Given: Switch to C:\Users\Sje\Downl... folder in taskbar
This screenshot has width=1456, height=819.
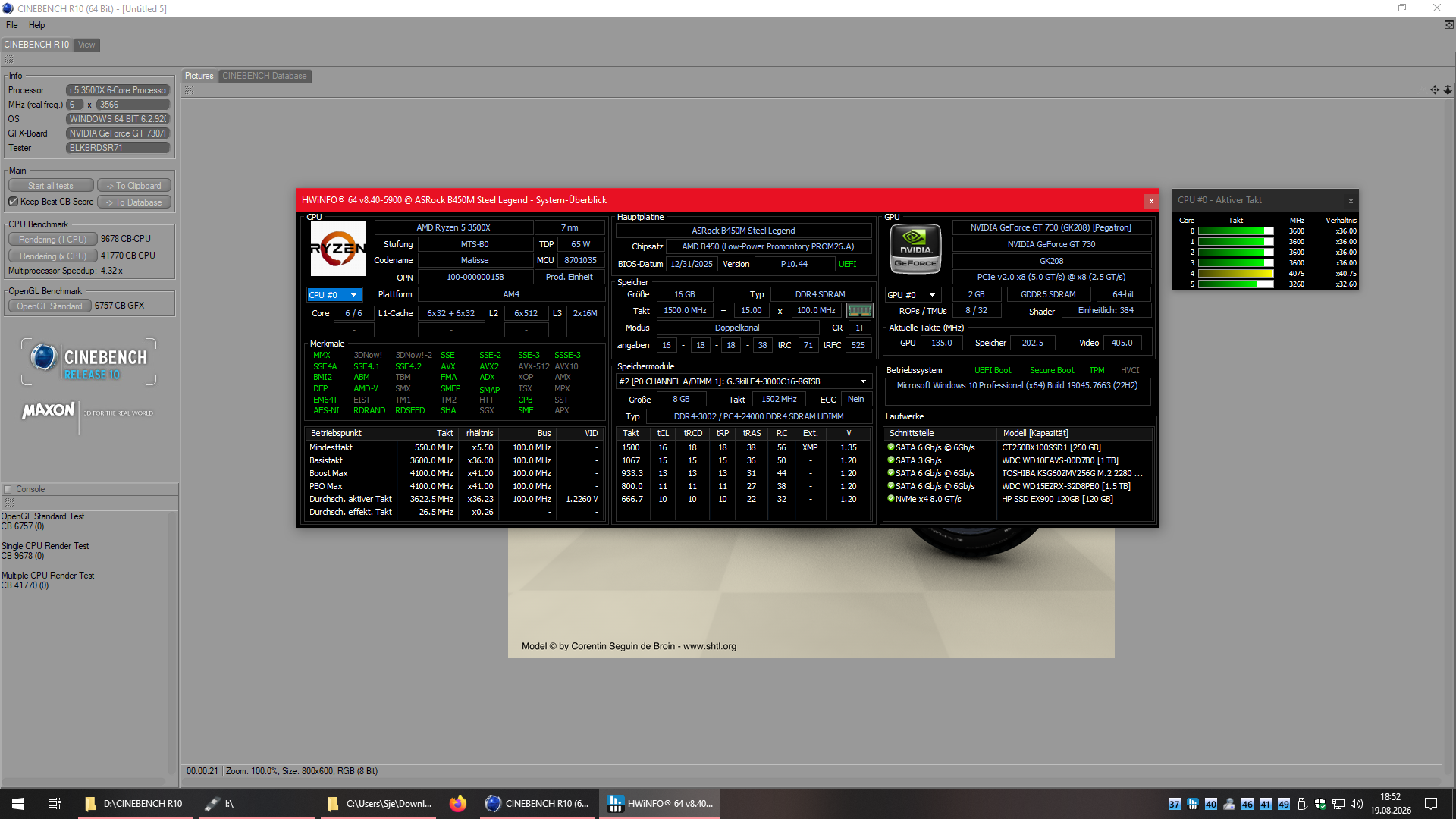Looking at the screenshot, I should (379, 804).
